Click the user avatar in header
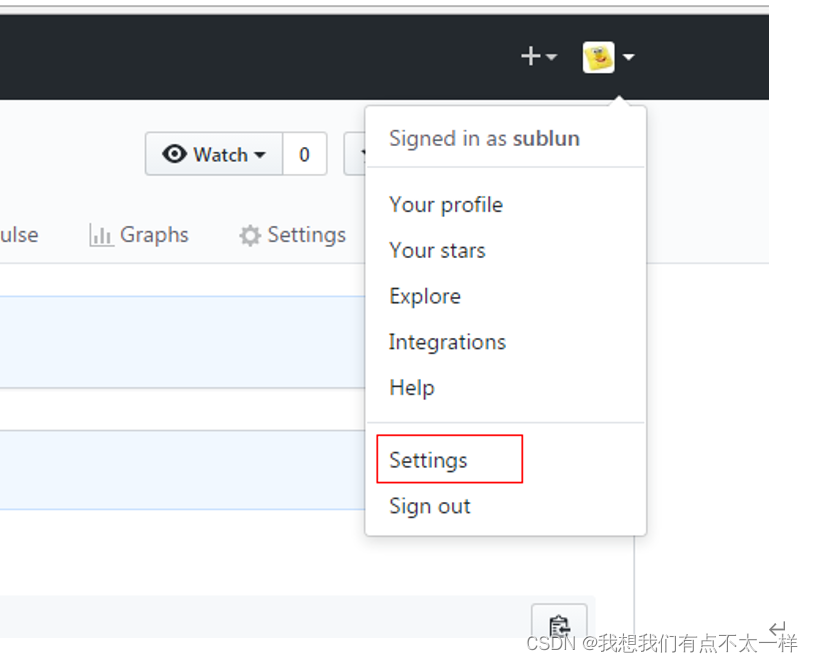The height and width of the screenshot is (663, 813). [x=598, y=57]
